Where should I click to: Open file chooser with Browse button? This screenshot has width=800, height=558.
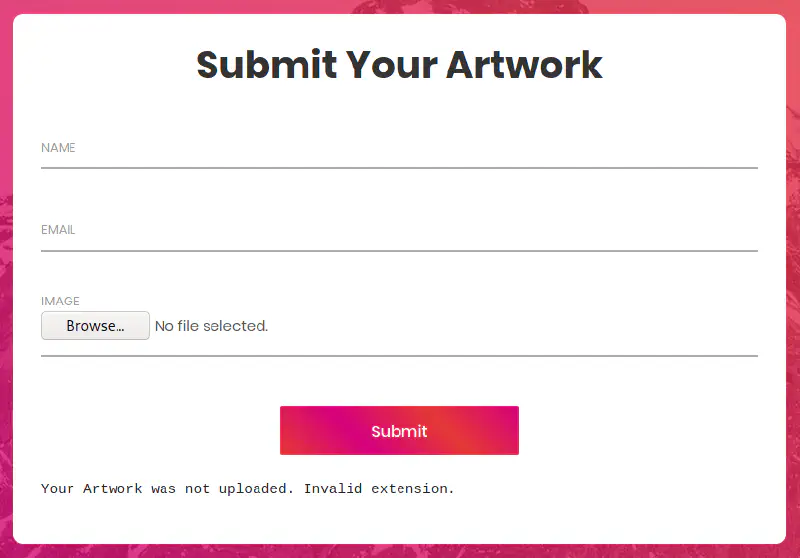[x=95, y=326]
